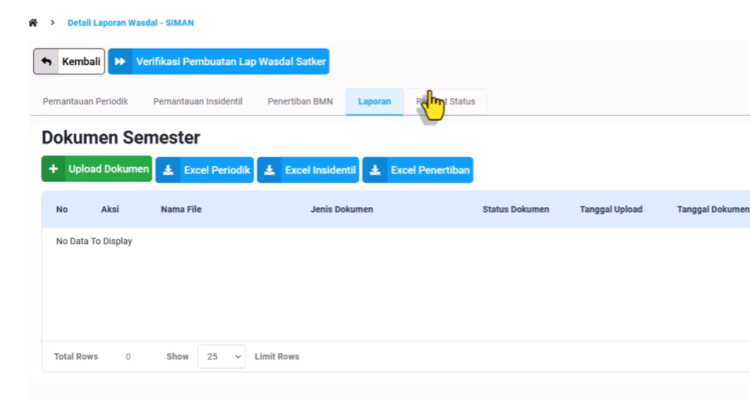Click the No column header

pos(62,209)
